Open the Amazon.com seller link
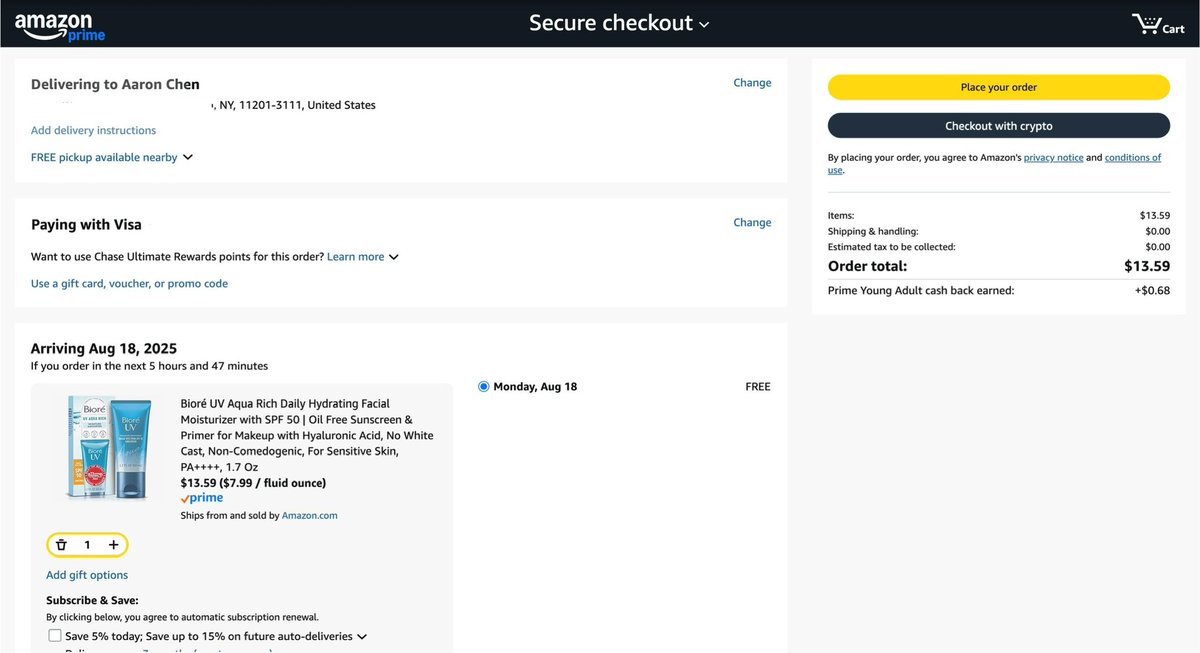Image resolution: width=1200 pixels, height=653 pixels. (310, 516)
